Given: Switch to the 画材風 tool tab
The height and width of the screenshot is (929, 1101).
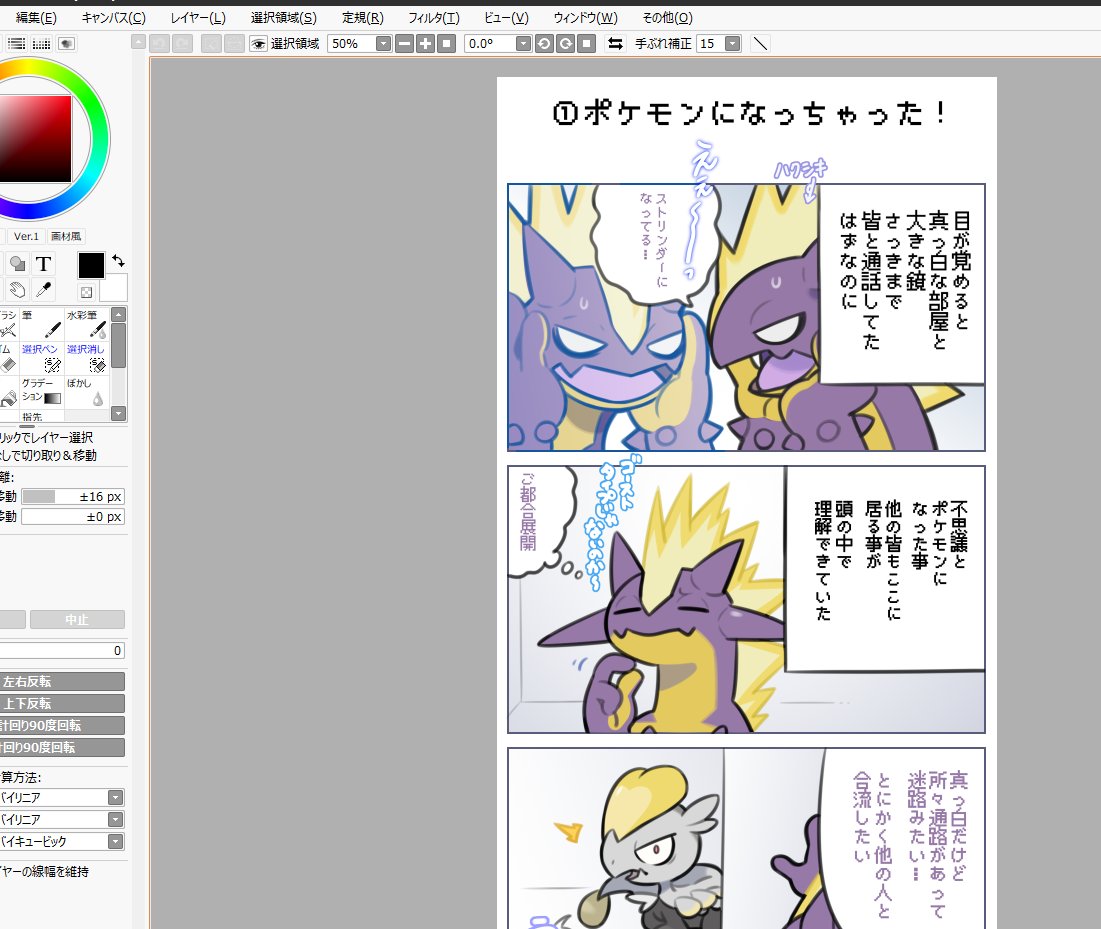Looking at the screenshot, I should tap(66, 236).
